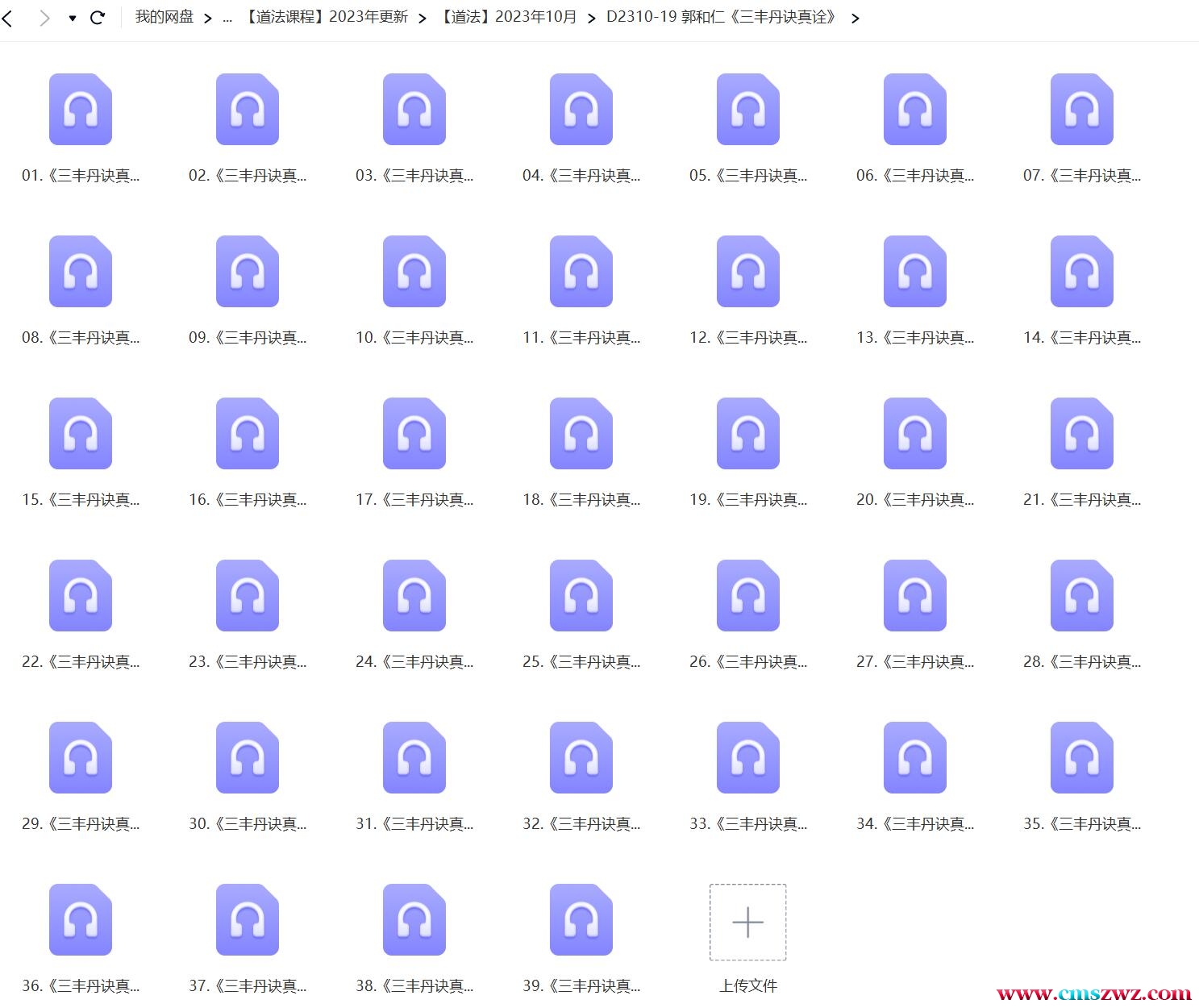
Task: Open audio file 01 icon
Action: (81, 110)
